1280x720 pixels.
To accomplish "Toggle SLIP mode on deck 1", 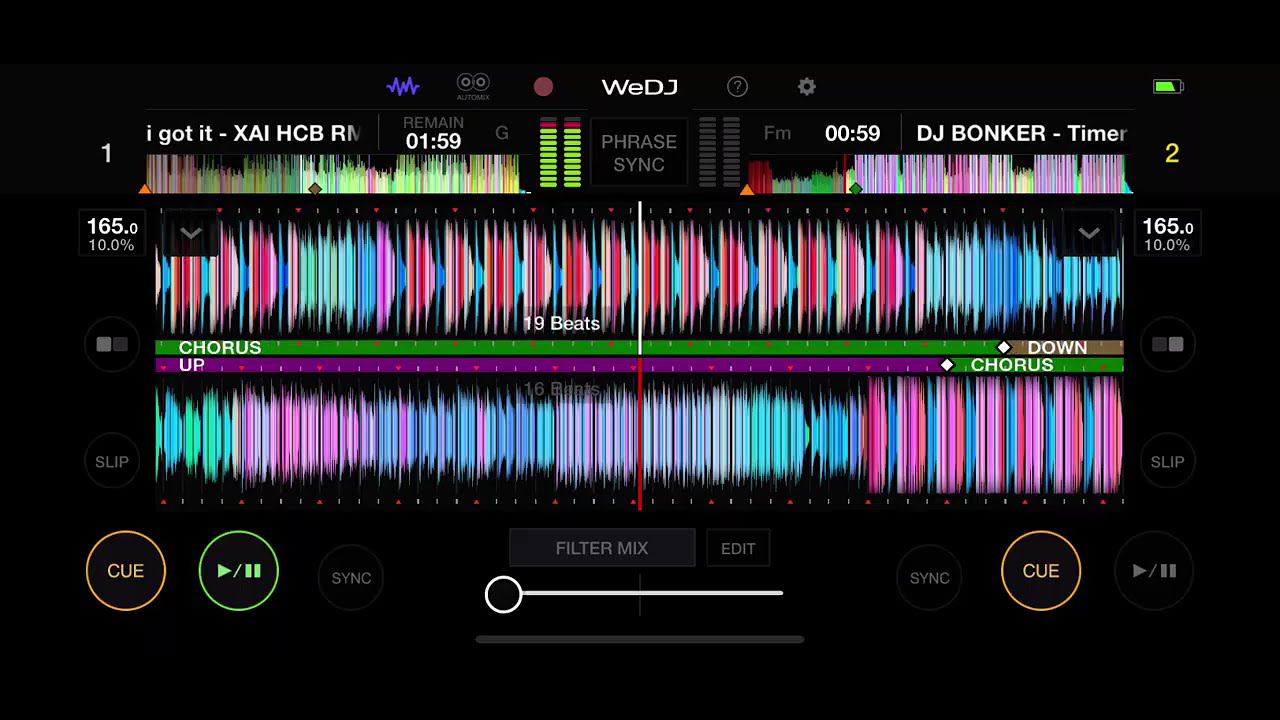I will (x=112, y=462).
